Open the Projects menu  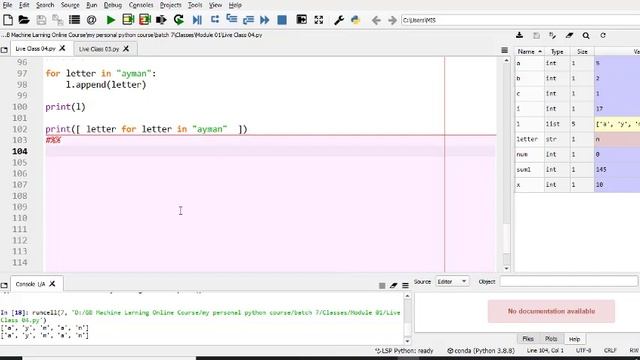pos(170,5)
